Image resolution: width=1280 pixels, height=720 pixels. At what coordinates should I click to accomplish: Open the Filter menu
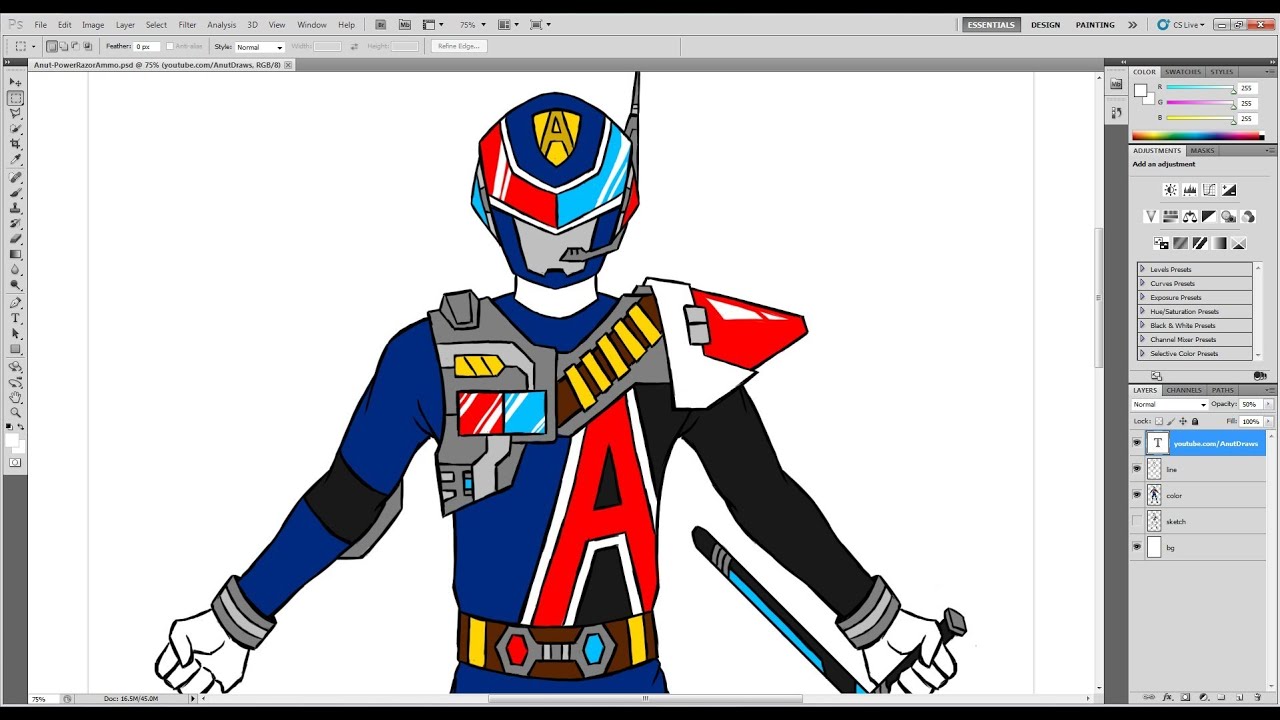click(x=187, y=25)
